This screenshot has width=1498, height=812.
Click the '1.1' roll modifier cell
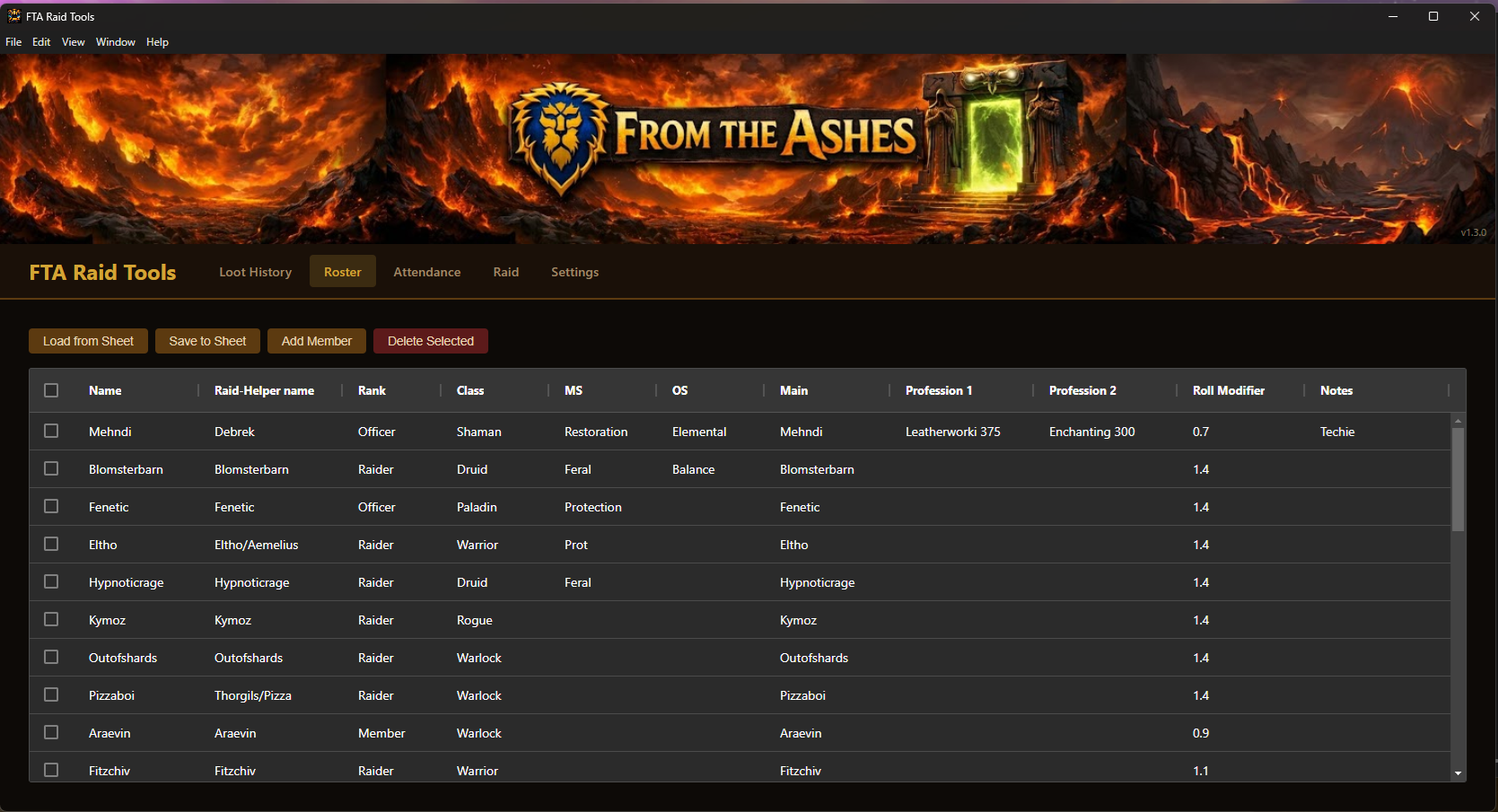pos(1200,771)
